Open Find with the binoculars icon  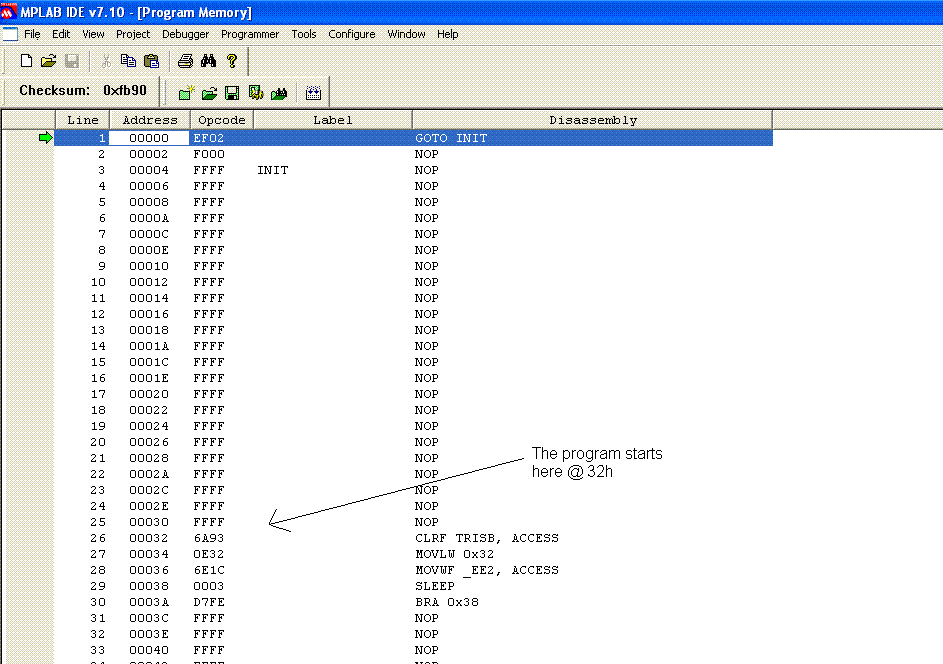click(209, 61)
